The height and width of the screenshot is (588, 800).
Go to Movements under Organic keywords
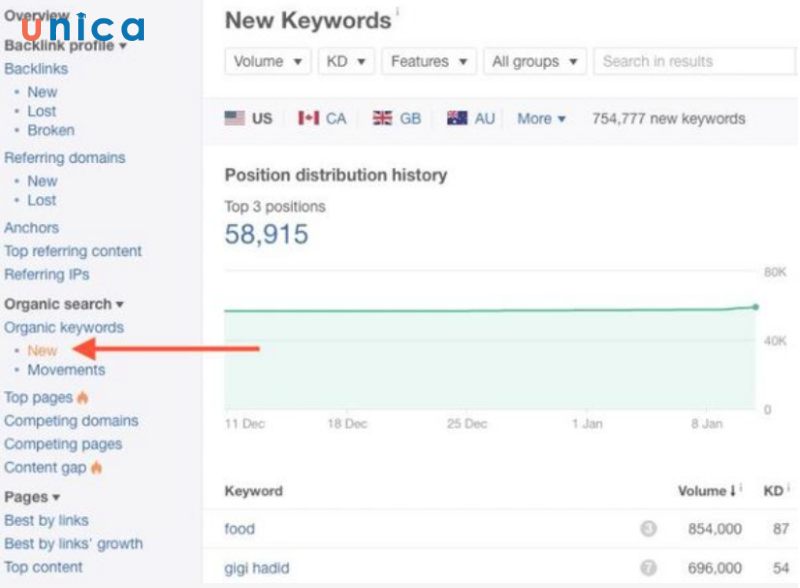65,370
